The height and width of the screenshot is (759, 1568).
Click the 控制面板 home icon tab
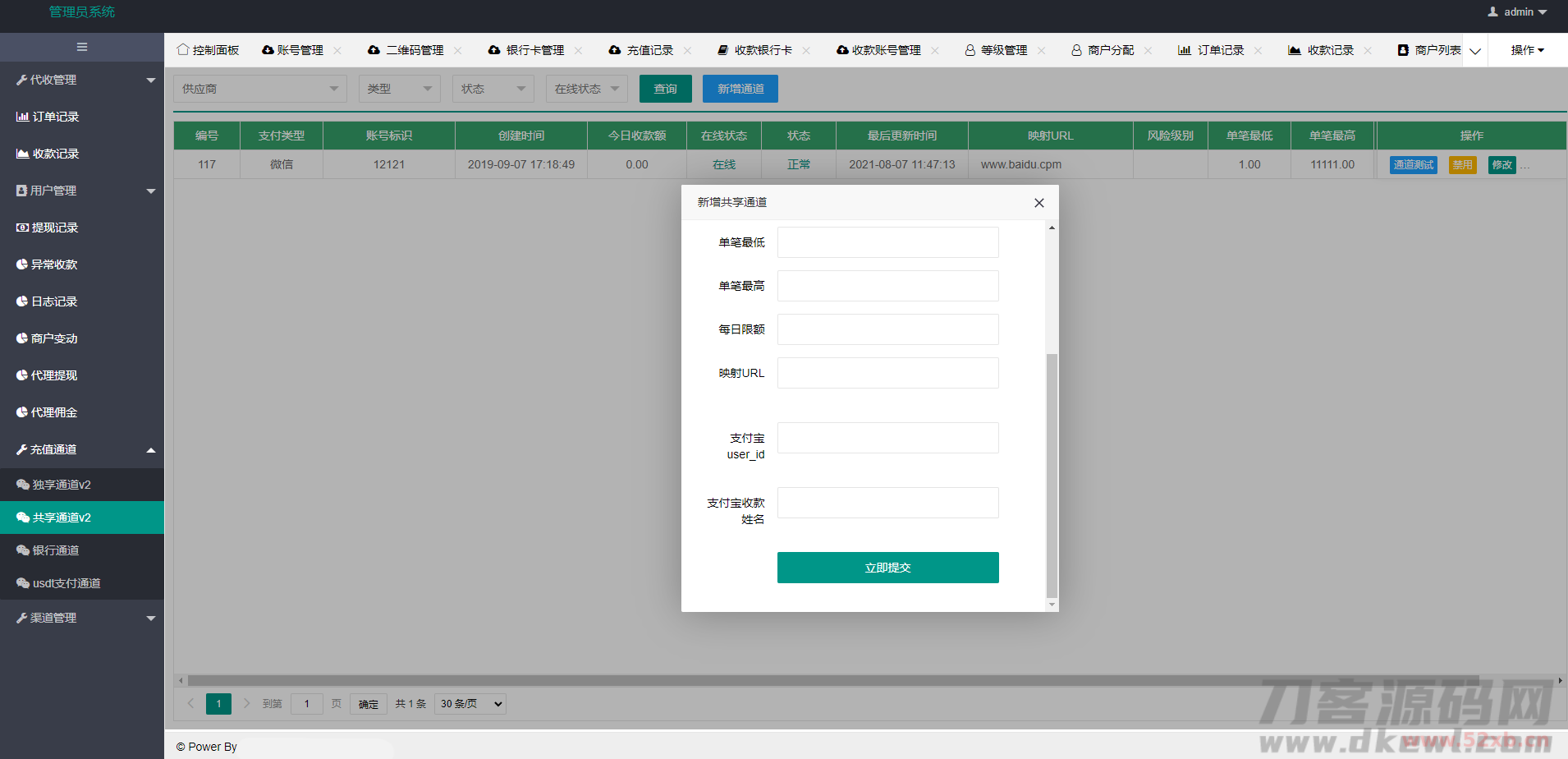click(183, 50)
